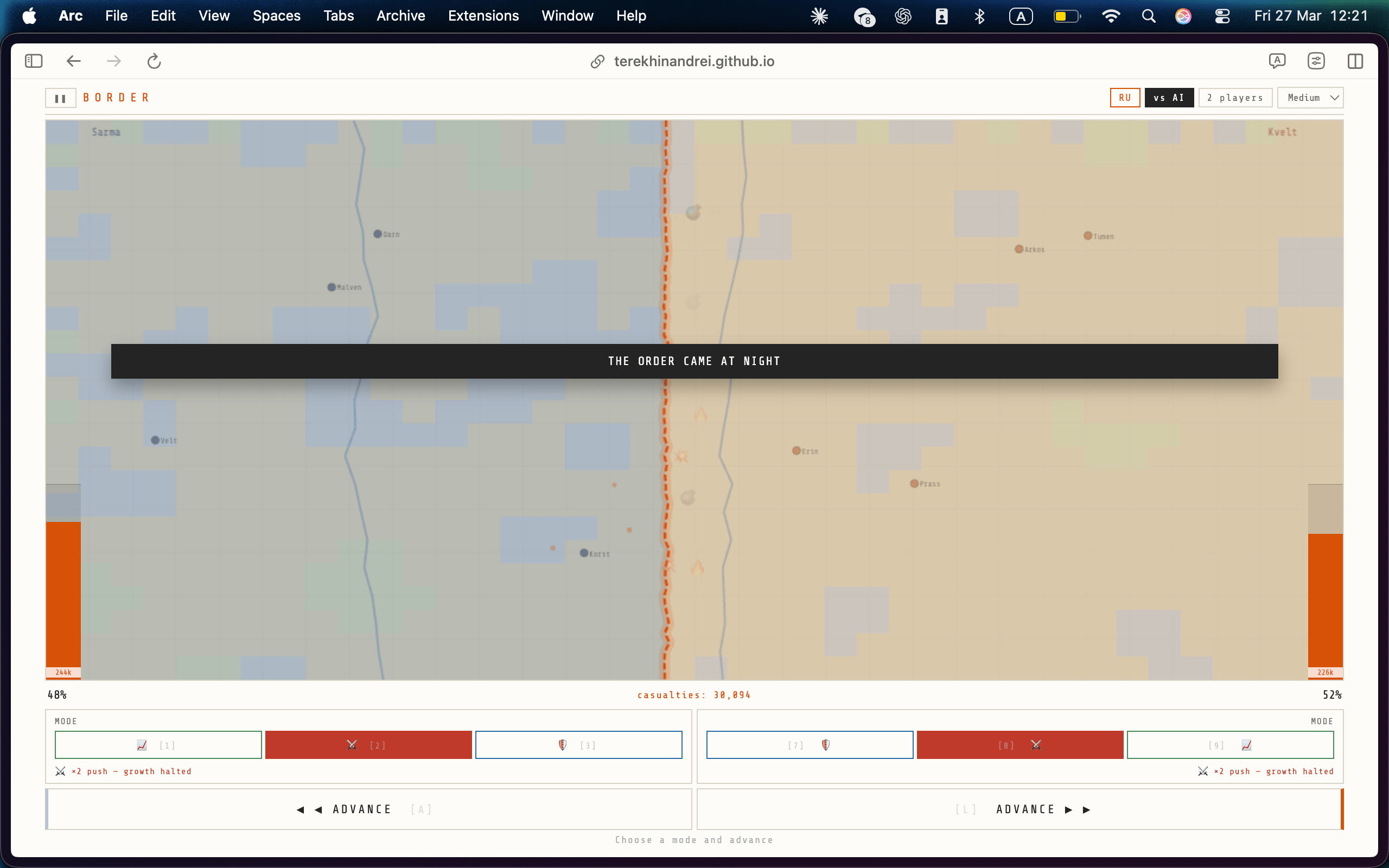Expand the Medium difficulty dropdown

(1310, 98)
